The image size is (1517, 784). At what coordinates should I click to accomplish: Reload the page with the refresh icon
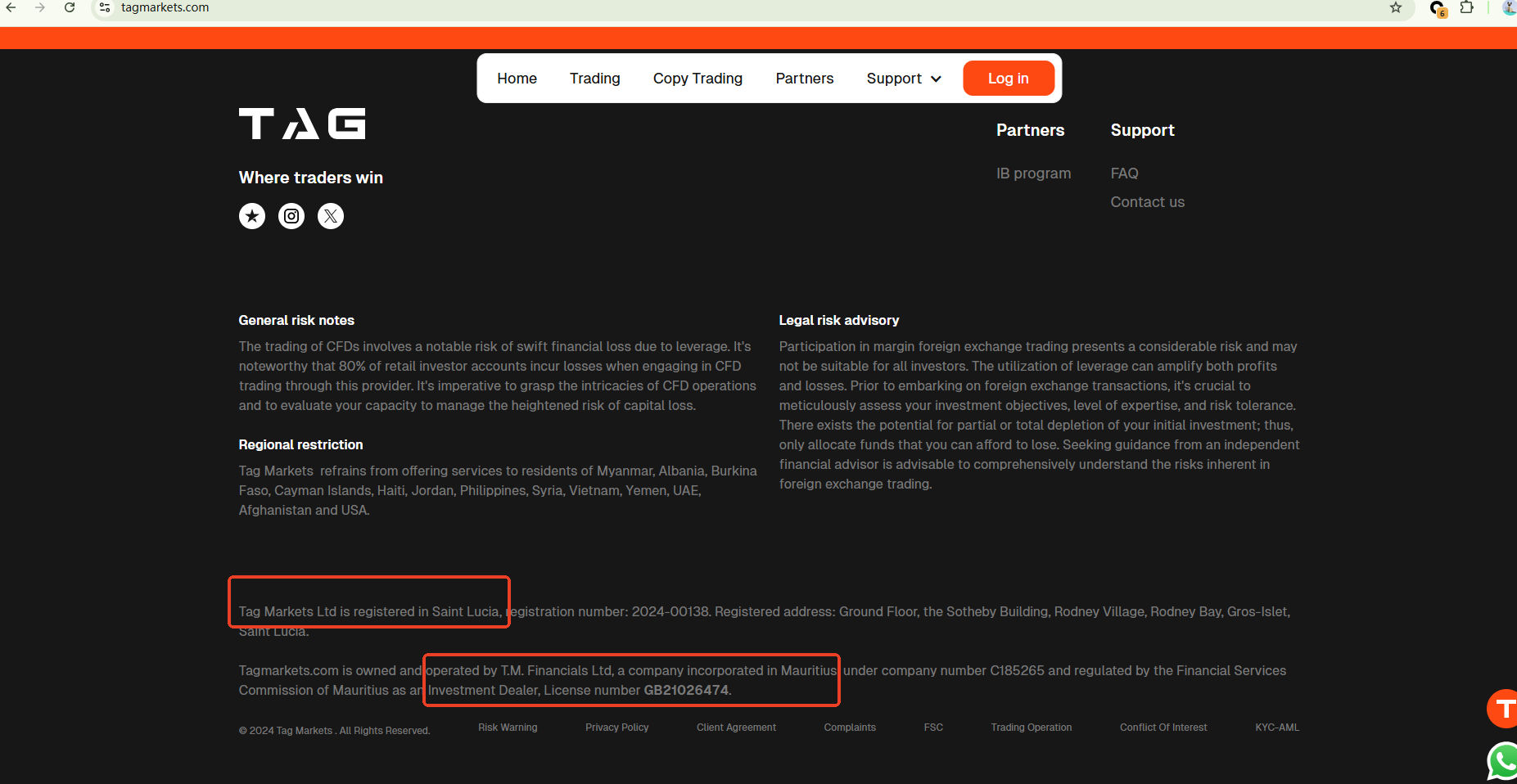coord(70,7)
